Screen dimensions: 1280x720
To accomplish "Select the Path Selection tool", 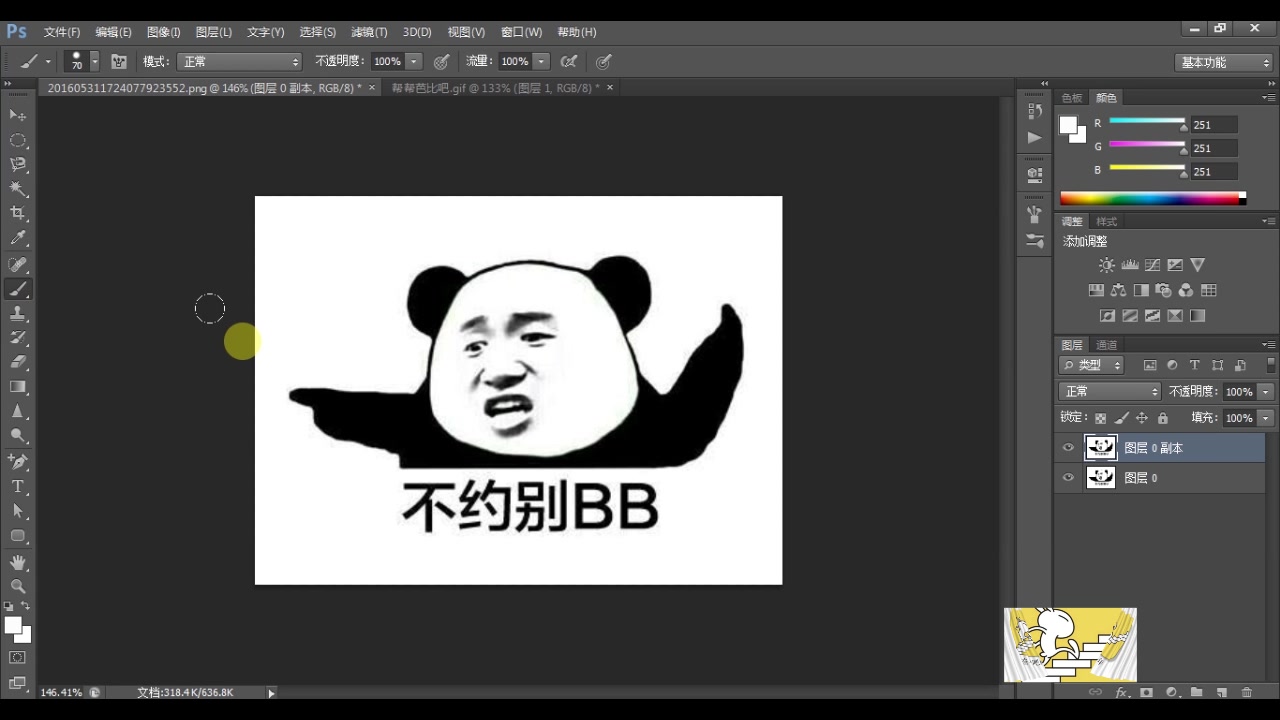I will (x=18, y=511).
